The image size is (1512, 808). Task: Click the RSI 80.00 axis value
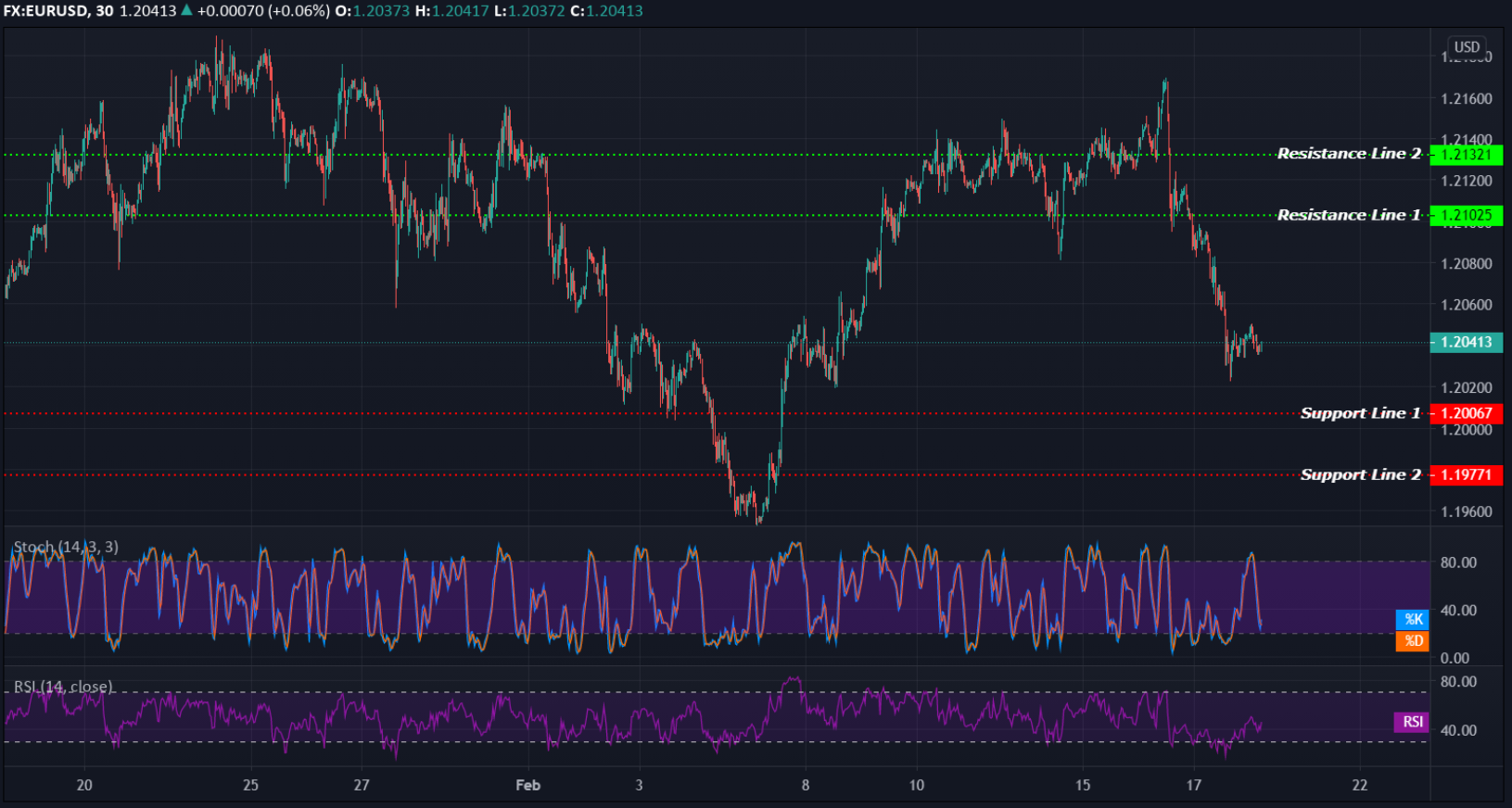click(1458, 682)
